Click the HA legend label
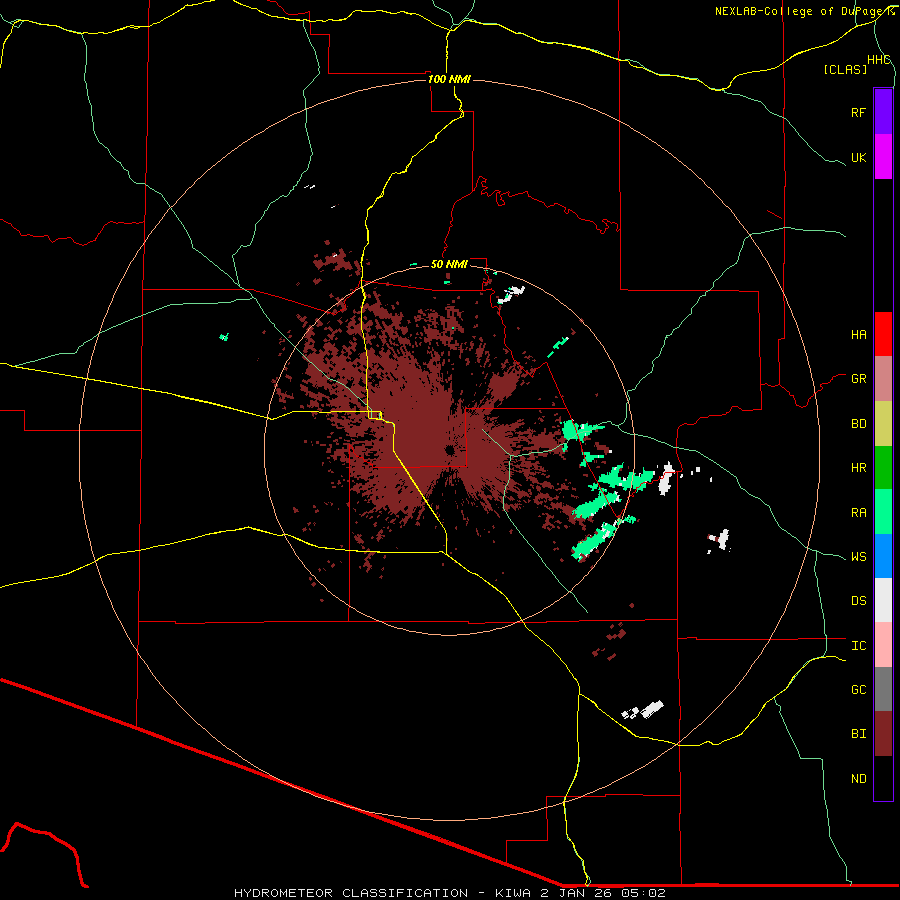Viewport: 900px width, 900px height. click(x=858, y=335)
